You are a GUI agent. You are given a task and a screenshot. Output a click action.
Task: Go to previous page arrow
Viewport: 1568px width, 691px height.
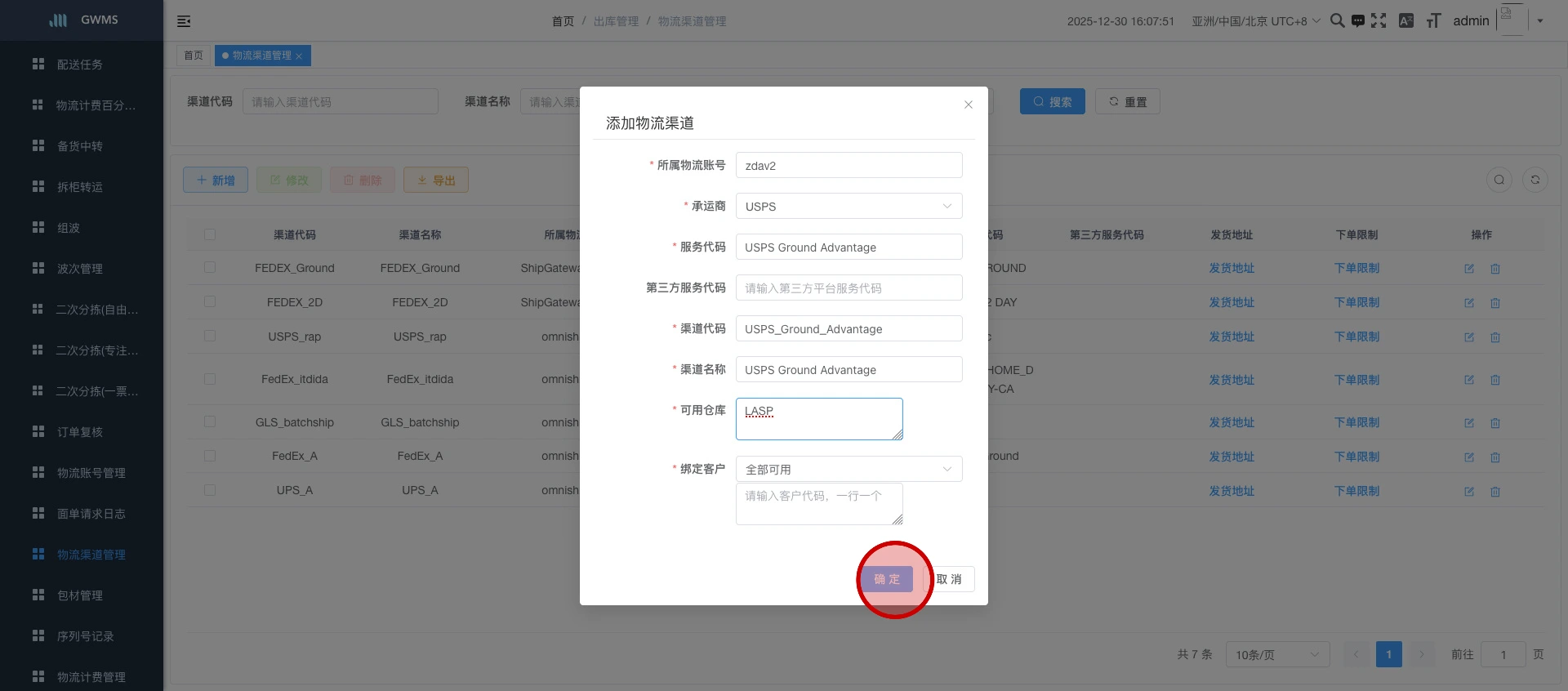(x=1356, y=654)
